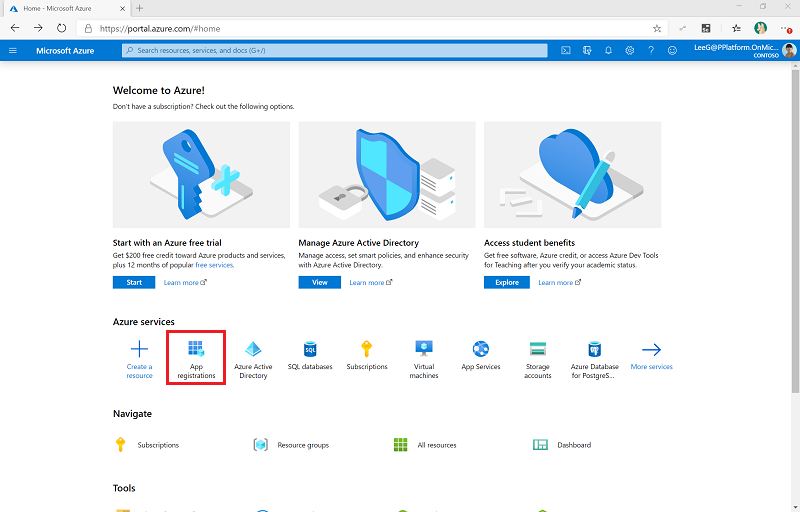Open browser favorites list icon
This screenshot has width=800, height=512.
click(x=736, y=28)
